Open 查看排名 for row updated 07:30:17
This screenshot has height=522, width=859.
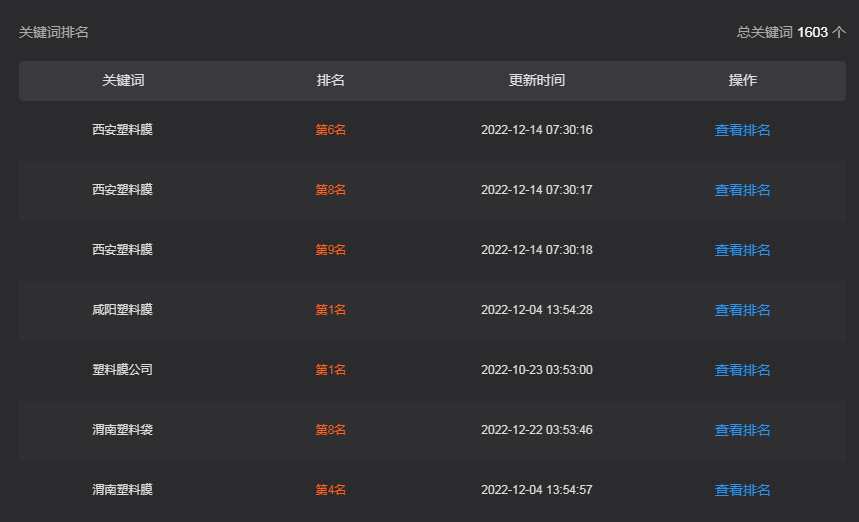coord(742,190)
